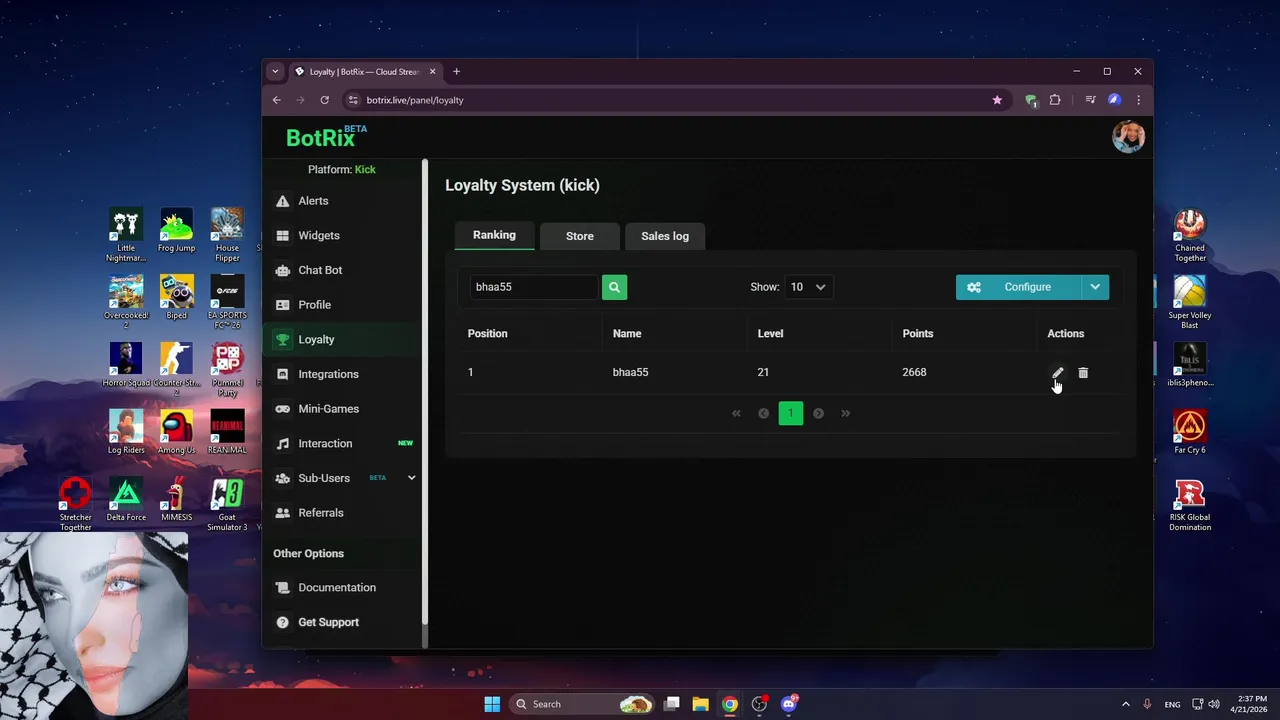
Task: Open File Explorer from taskbar
Action: (700, 704)
